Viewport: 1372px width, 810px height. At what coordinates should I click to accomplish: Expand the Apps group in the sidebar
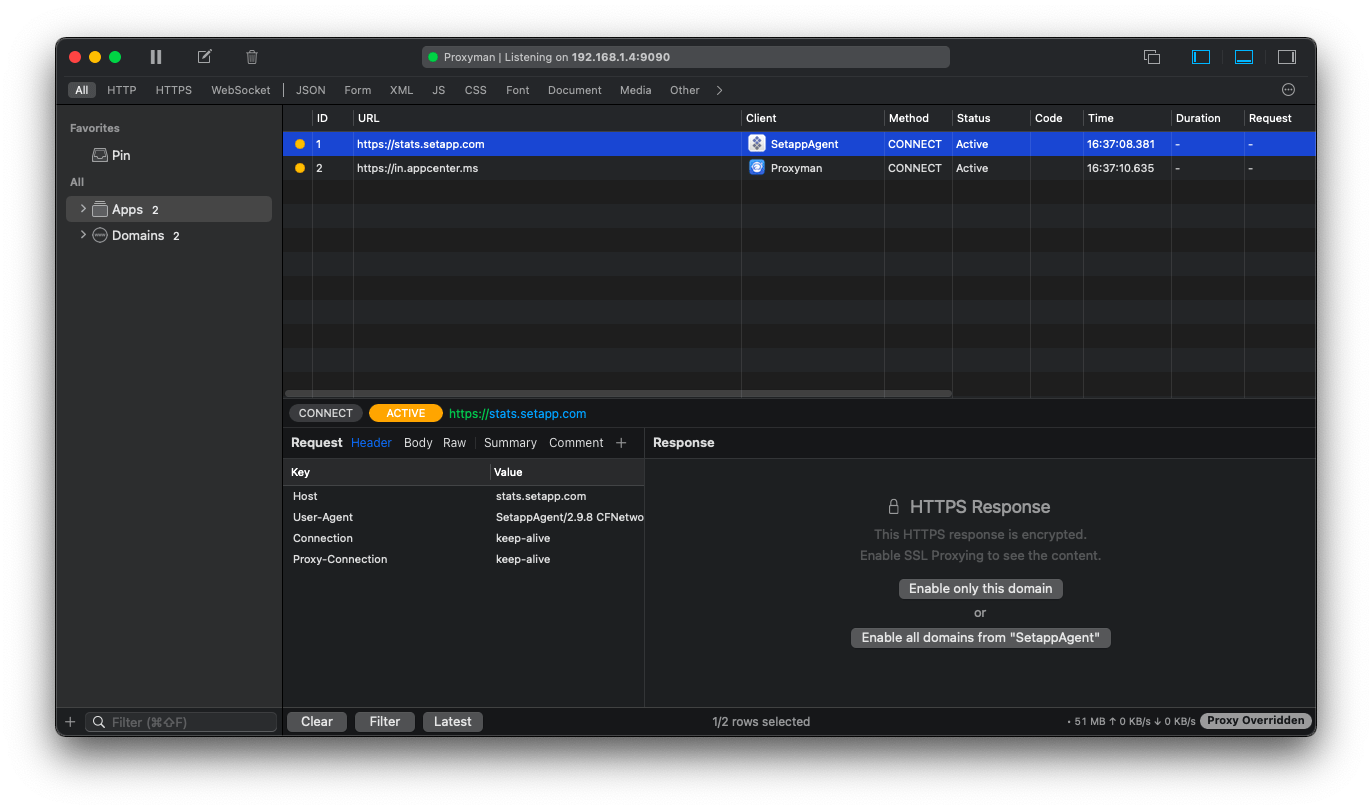click(x=84, y=209)
